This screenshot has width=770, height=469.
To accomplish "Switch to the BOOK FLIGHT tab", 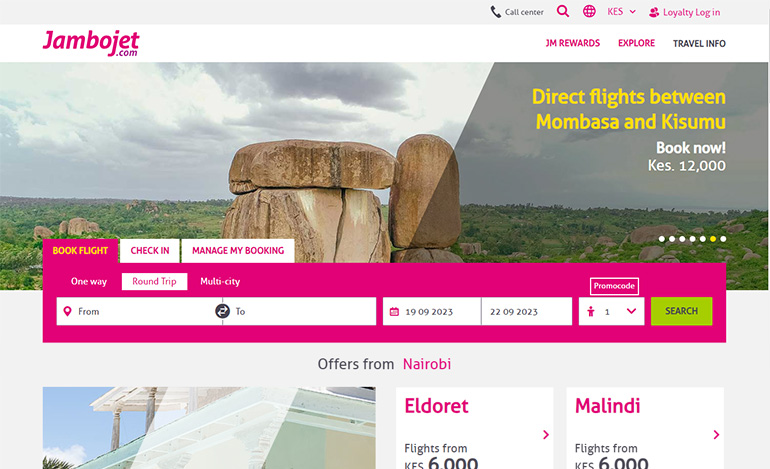I will coord(80,250).
